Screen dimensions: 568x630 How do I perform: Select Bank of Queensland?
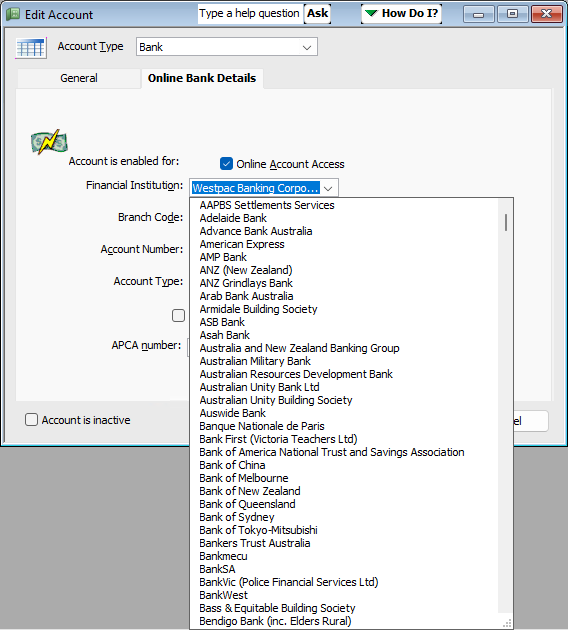(247, 504)
